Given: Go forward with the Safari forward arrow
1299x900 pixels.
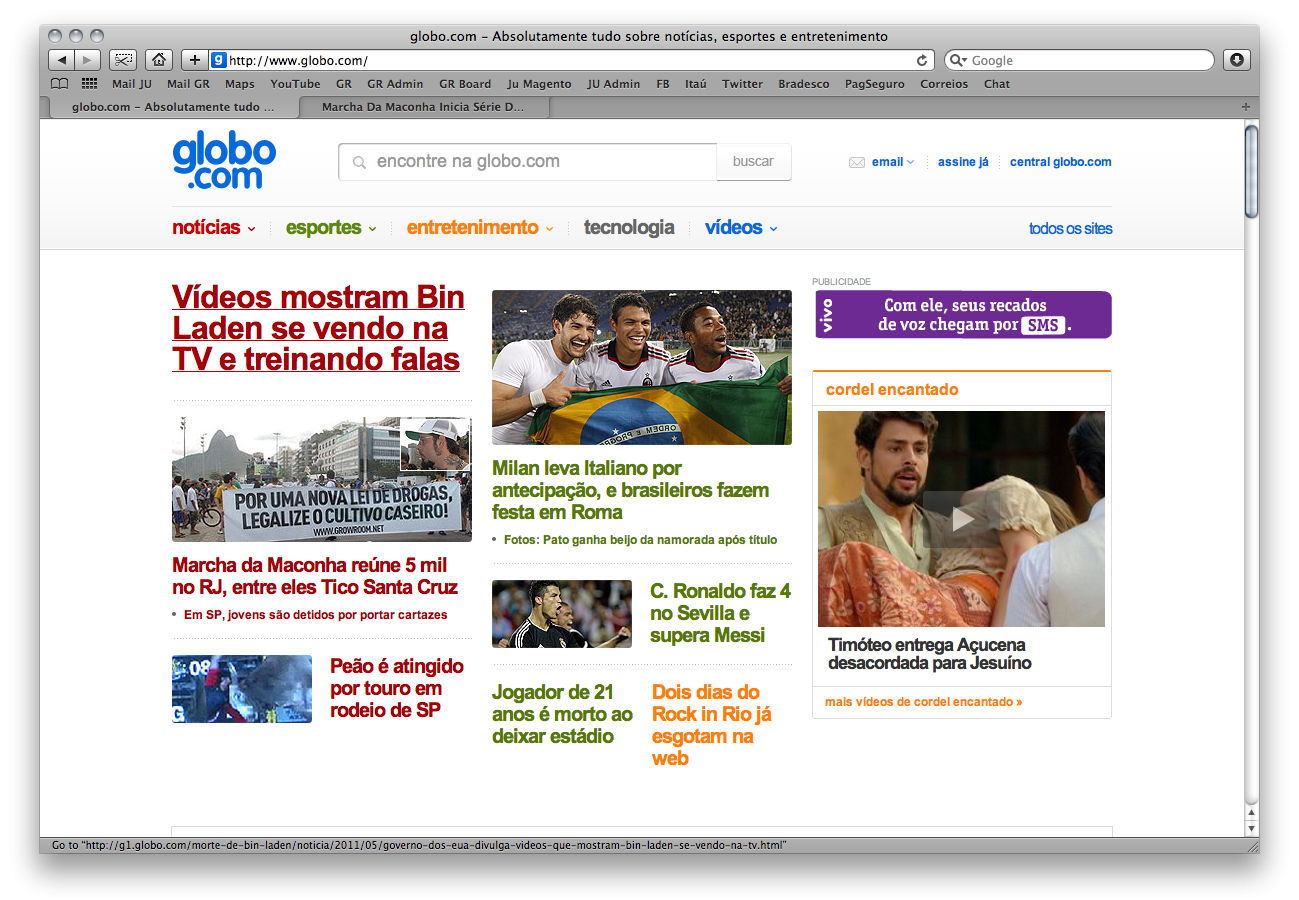Looking at the screenshot, I should pyautogui.click(x=88, y=60).
